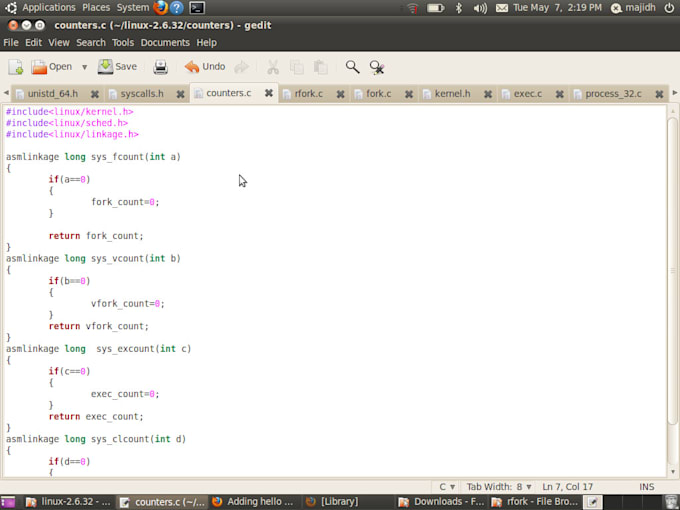The height and width of the screenshot is (510, 680).
Task: Click the Open button label
Action: 60,67
